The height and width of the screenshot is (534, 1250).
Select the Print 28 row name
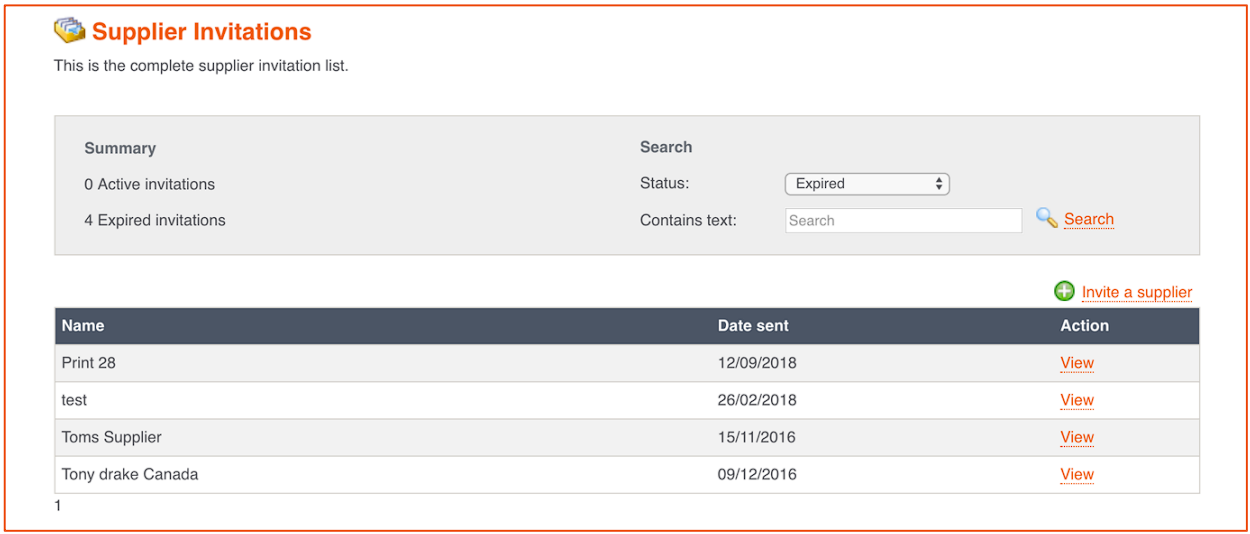click(x=89, y=363)
